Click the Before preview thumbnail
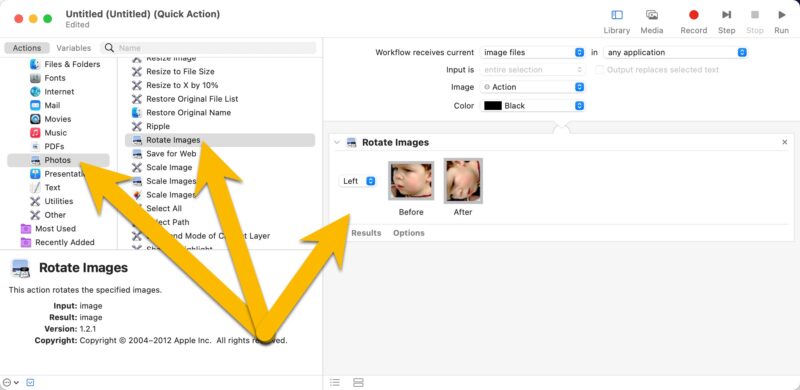 pyautogui.click(x=411, y=181)
